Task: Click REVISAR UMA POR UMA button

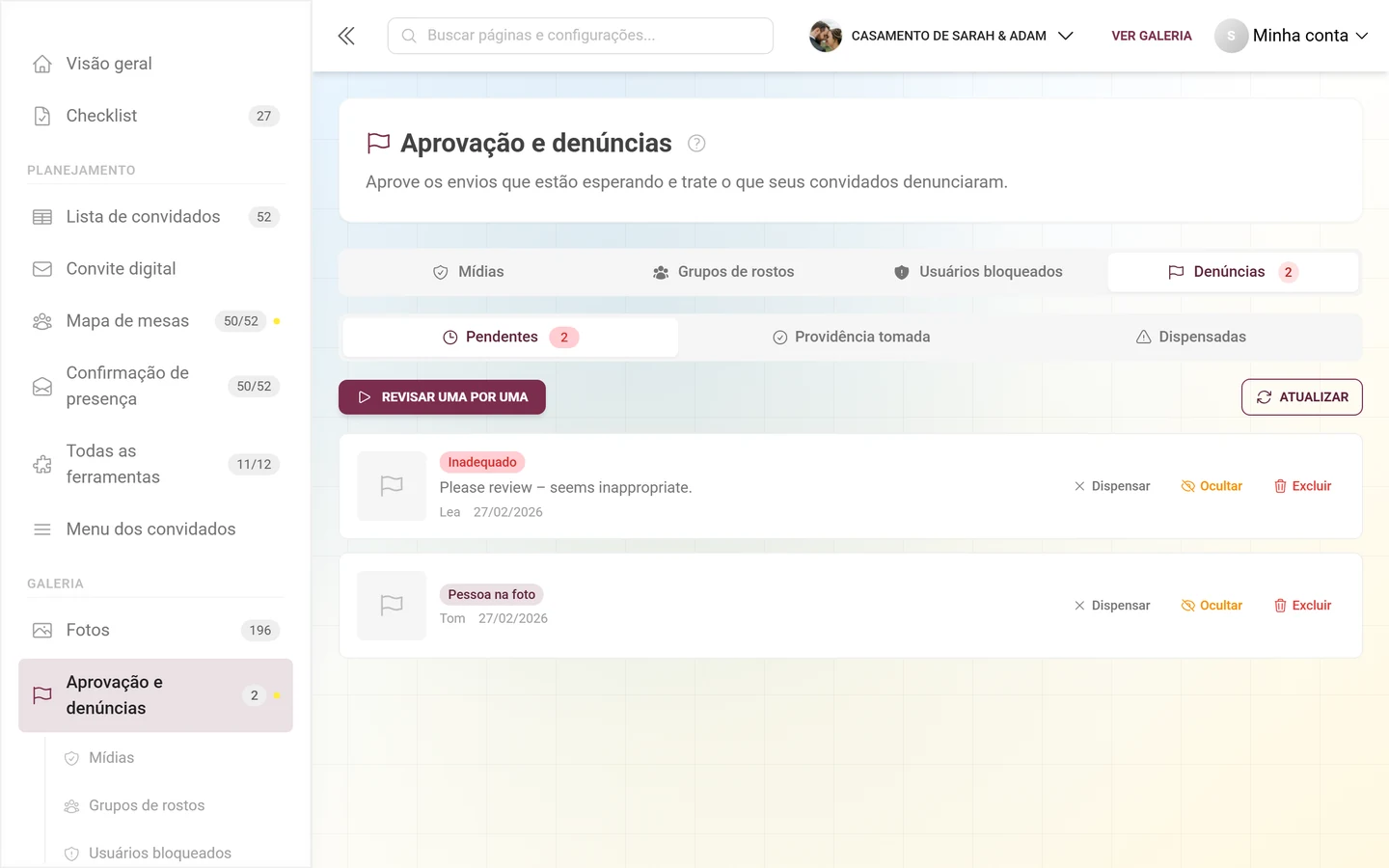Action: coord(442,397)
